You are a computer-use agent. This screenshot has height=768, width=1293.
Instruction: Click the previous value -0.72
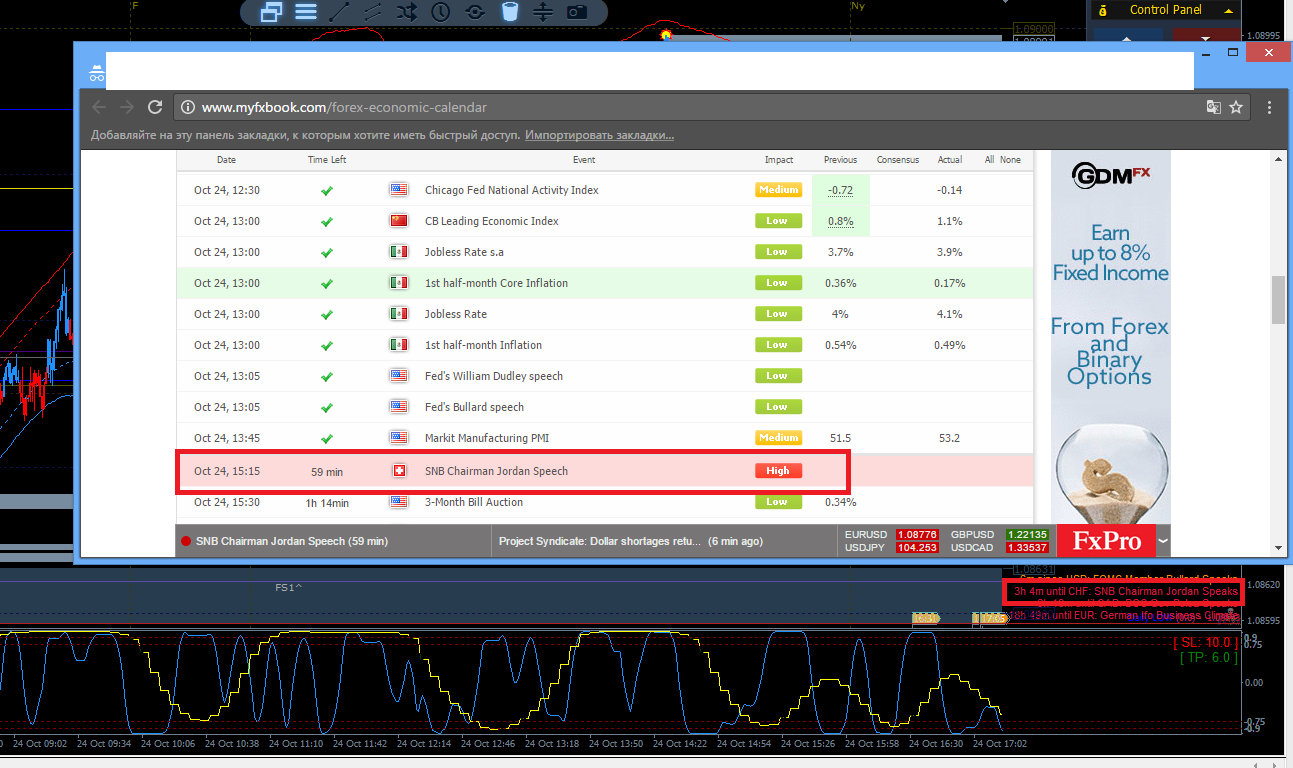[840, 190]
